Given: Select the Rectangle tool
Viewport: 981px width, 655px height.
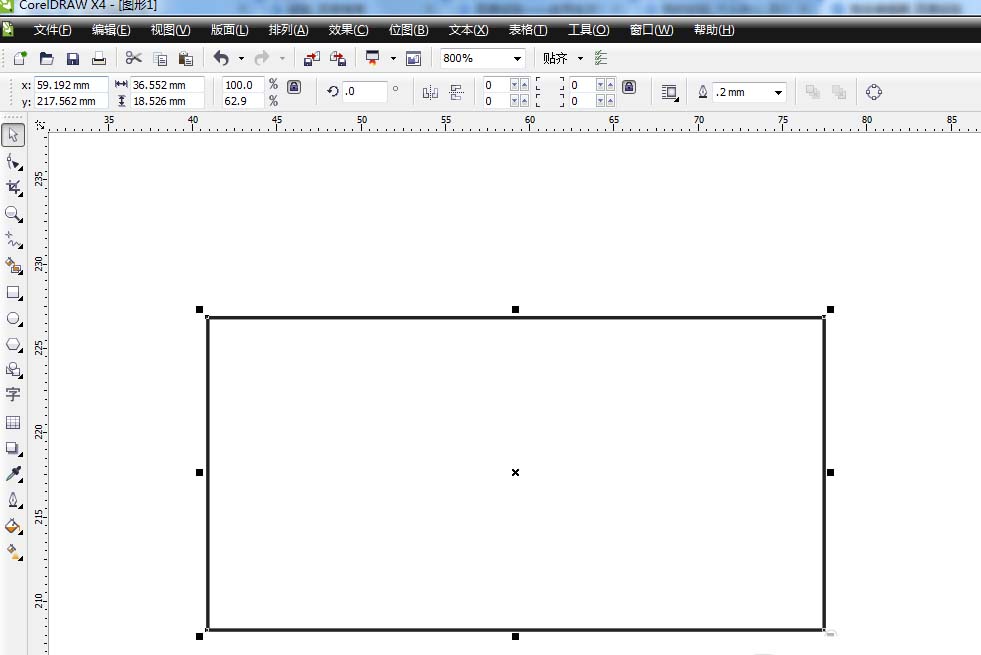Looking at the screenshot, I should click(x=13, y=293).
